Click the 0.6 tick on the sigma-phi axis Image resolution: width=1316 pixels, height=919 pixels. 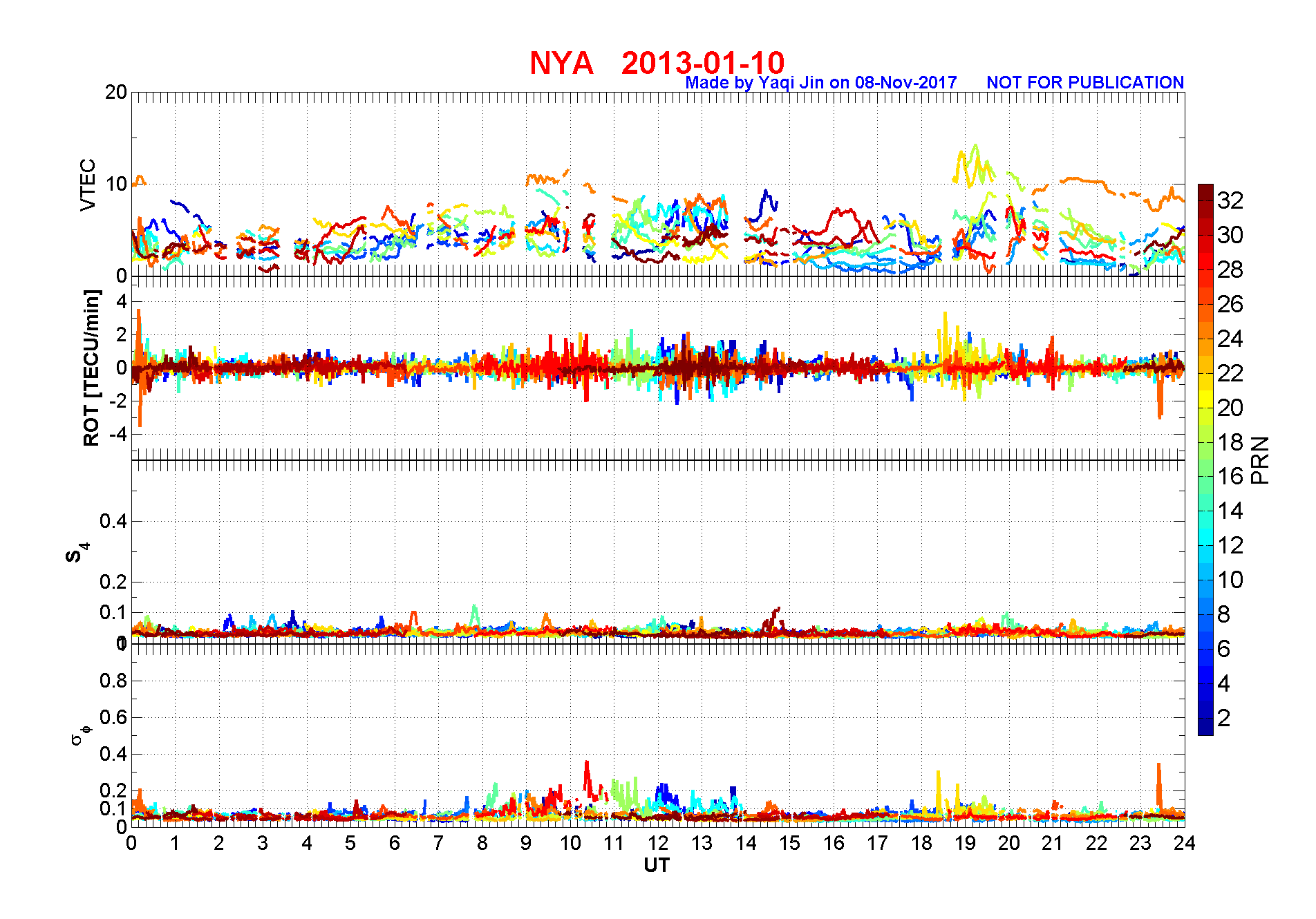113,717
